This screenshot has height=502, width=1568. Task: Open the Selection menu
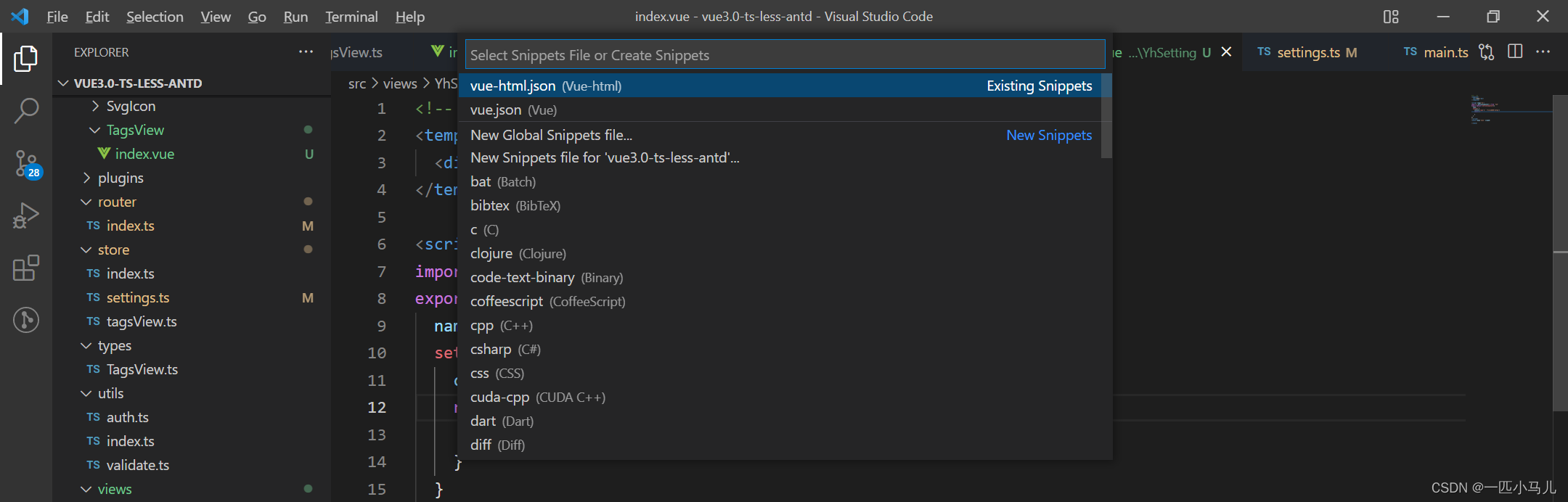155,17
